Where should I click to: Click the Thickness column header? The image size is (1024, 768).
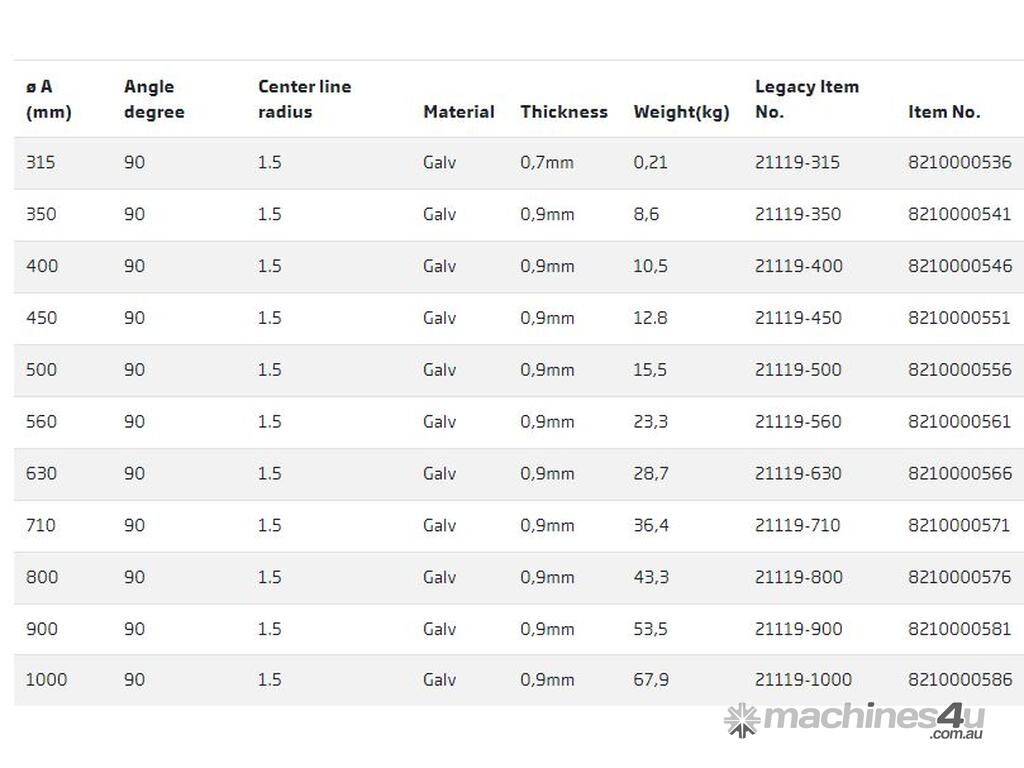(x=563, y=112)
